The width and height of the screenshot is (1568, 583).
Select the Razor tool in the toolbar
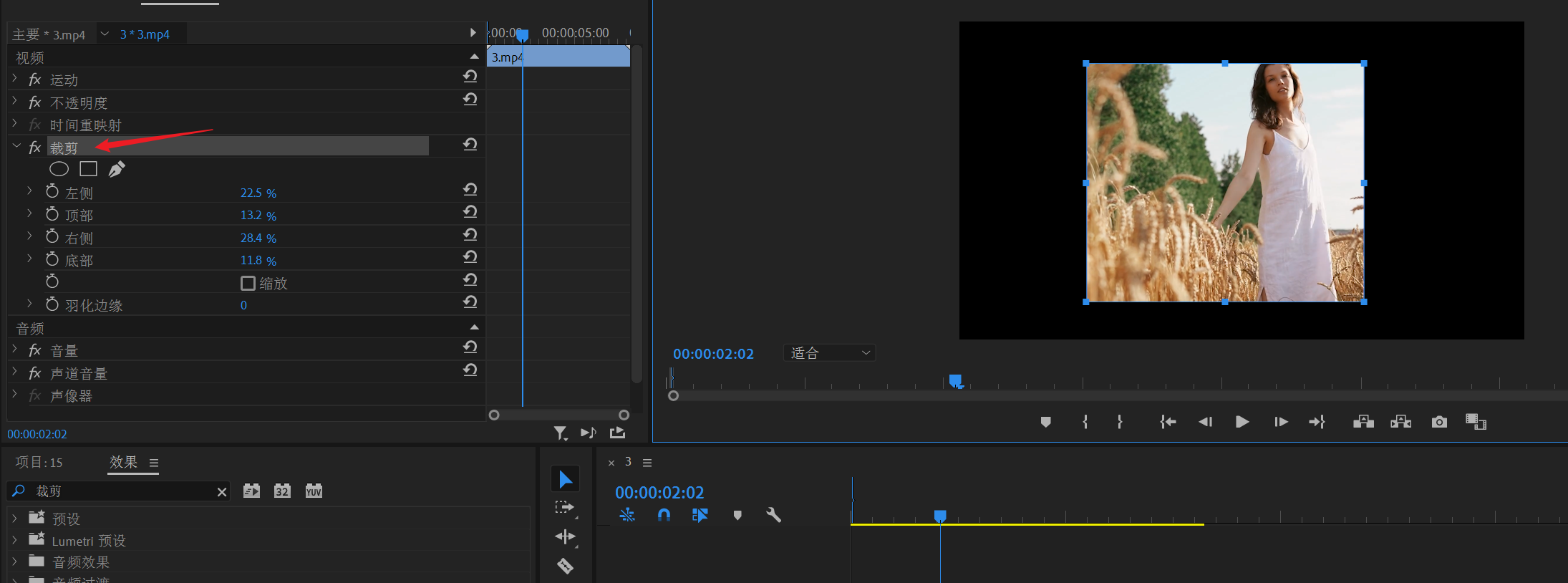point(565,566)
